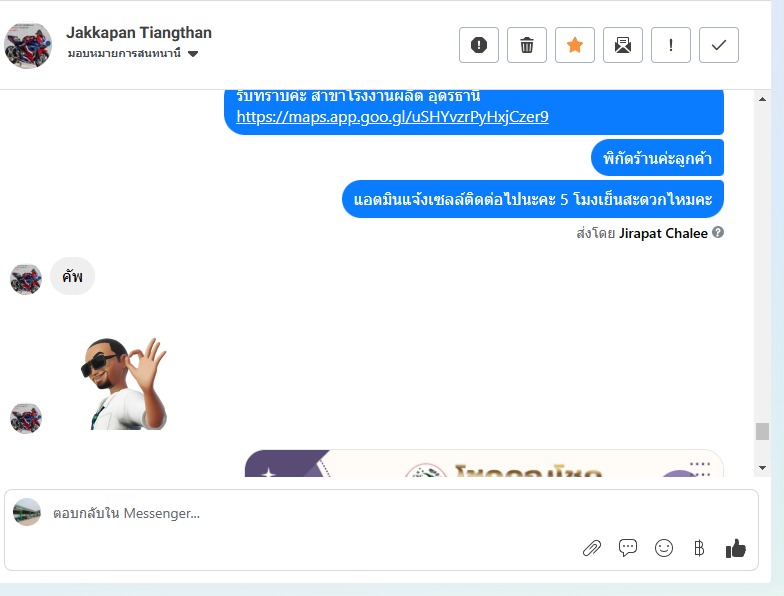Viewport: 784px width, 596px height.
Task: Send a thumbs-up like
Action: pos(736,548)
